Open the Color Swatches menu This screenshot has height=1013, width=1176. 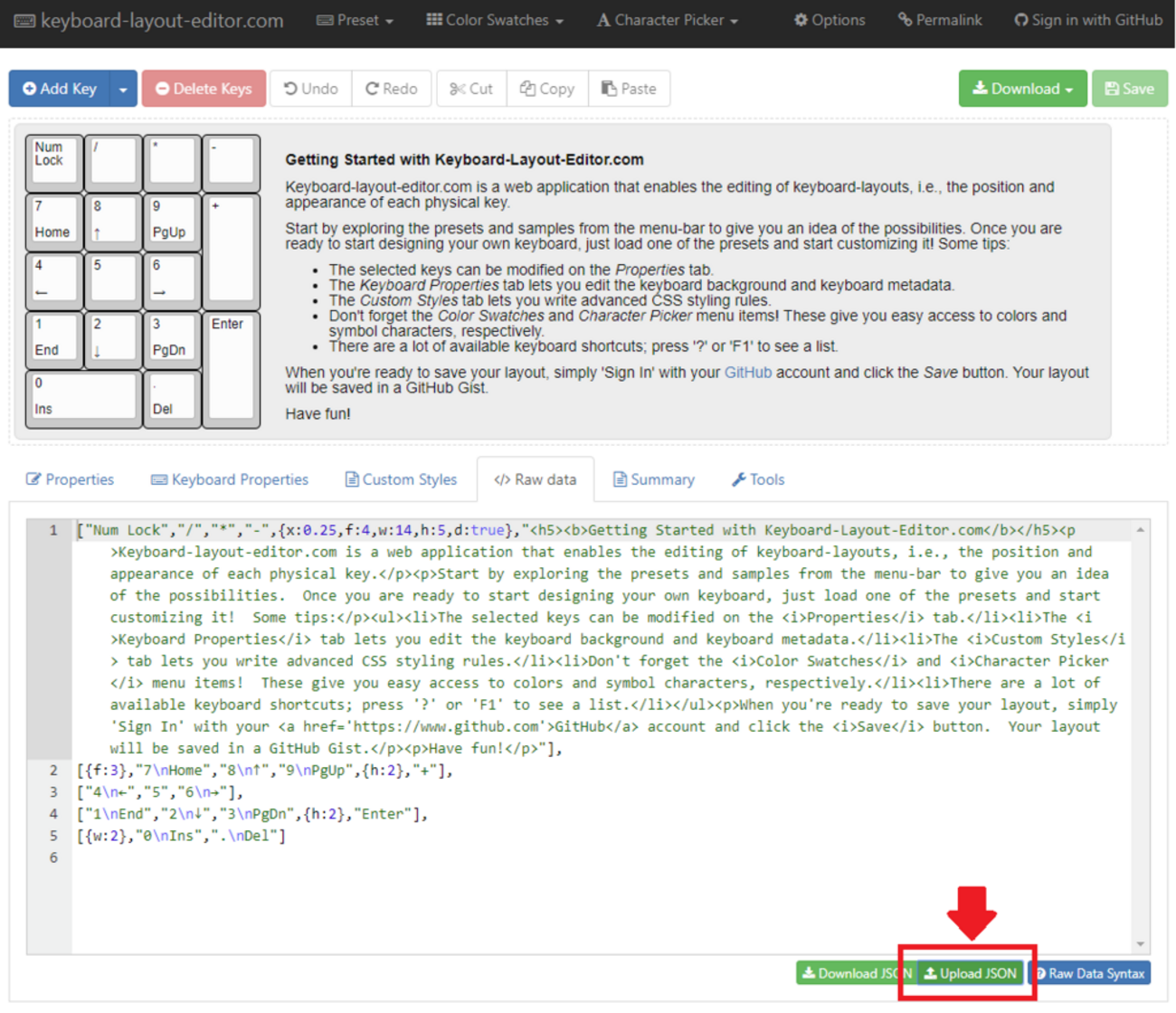point(495,20)
